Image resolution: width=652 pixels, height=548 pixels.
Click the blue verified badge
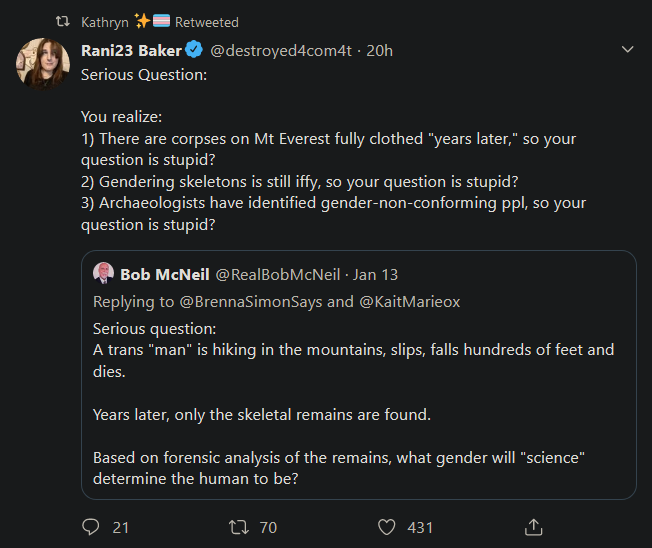[x=194, y=49]
